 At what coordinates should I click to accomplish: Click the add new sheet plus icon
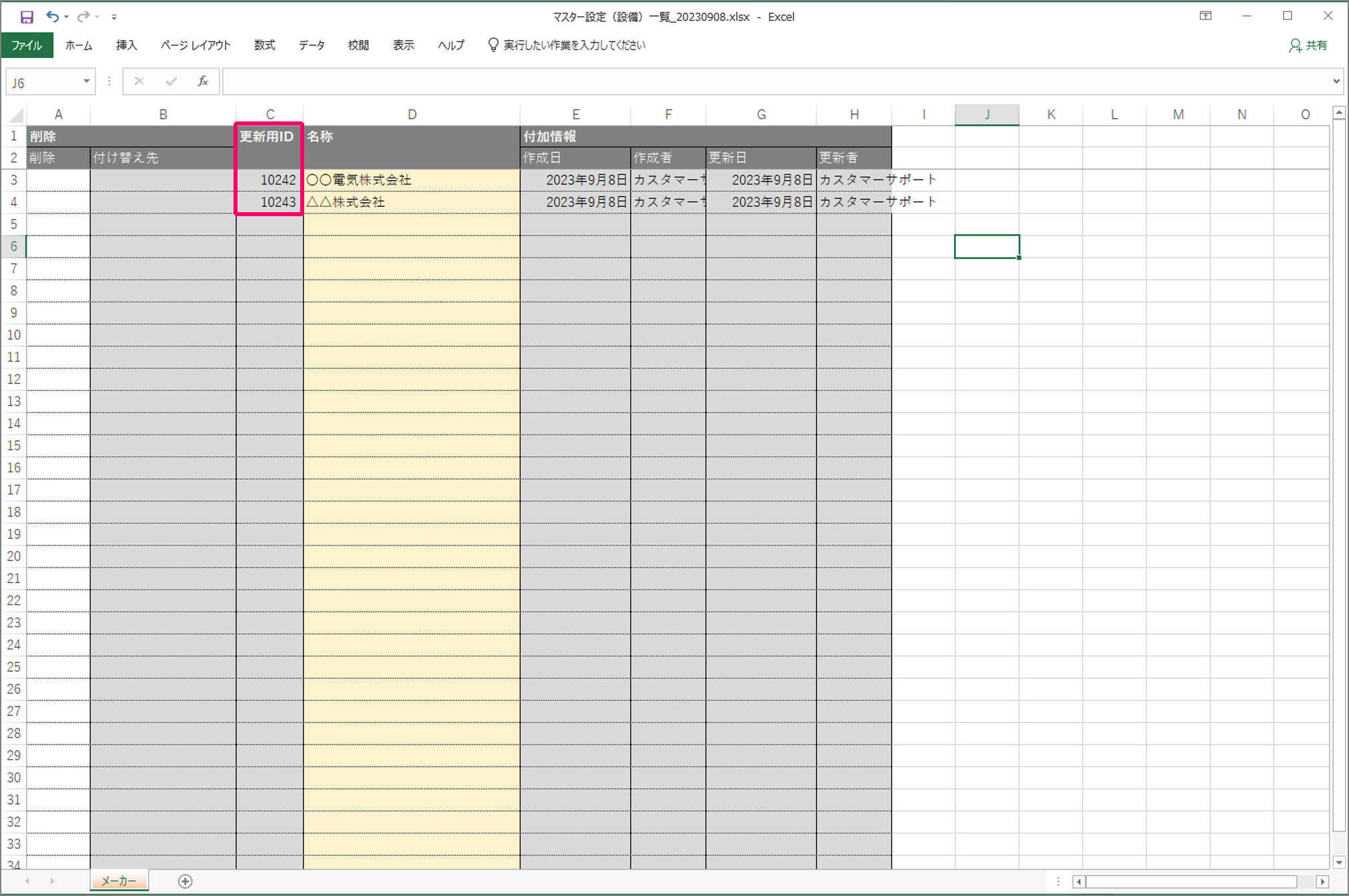click(x=185, y=881)
